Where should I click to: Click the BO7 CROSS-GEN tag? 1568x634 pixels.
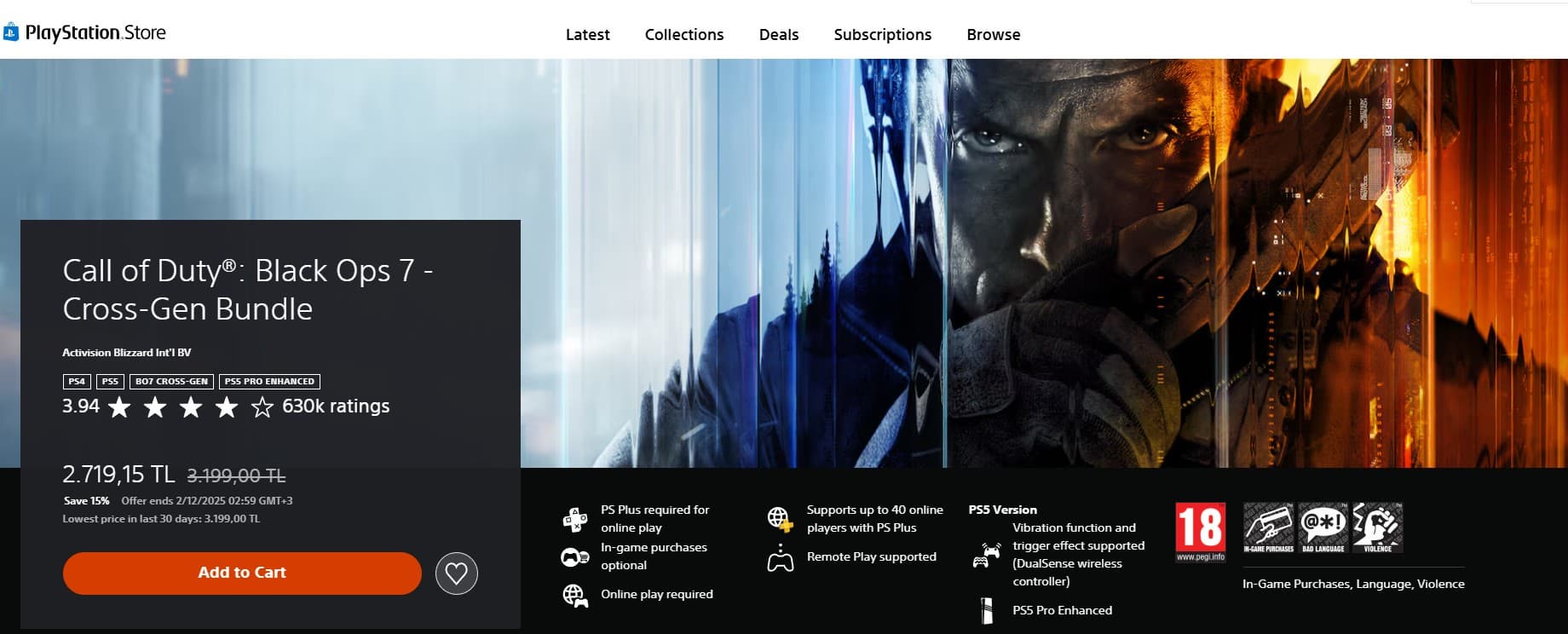click(x=171, y=382)
